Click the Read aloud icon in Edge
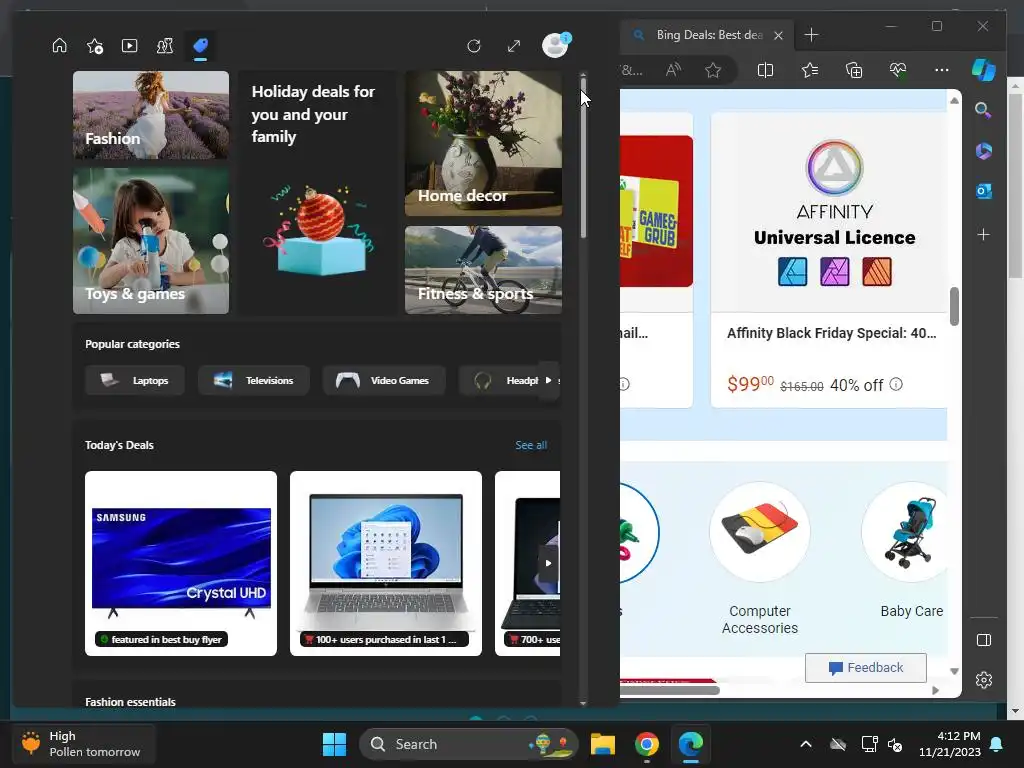The image size is (1024, 768). [673, 70]
